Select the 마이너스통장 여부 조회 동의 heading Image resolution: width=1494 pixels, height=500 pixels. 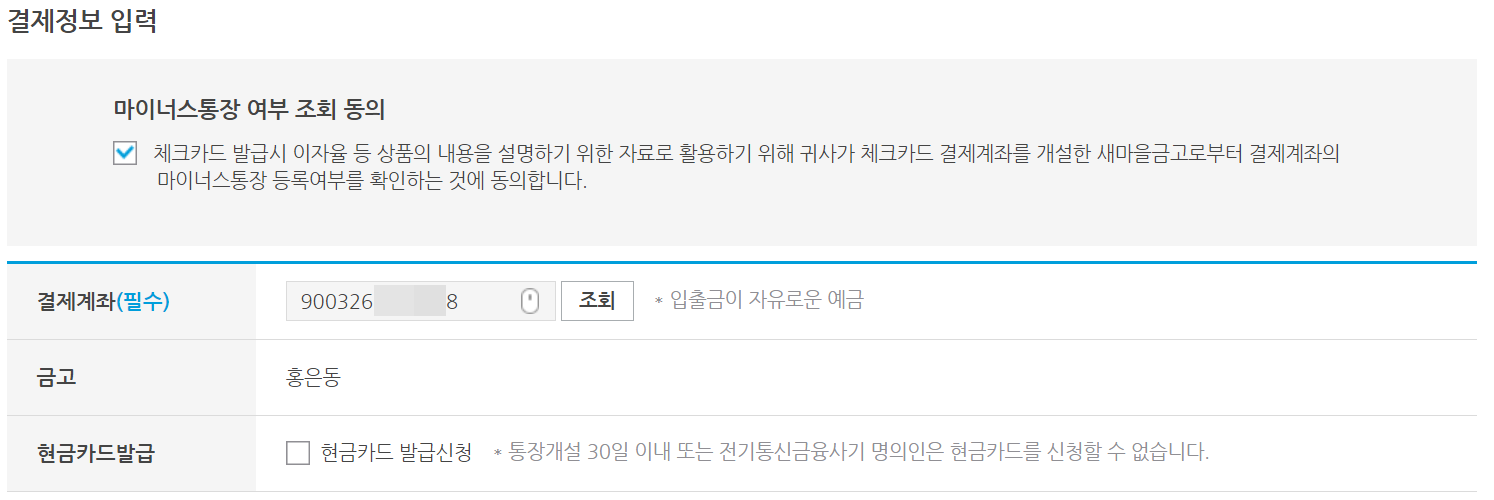pyautogui.click(x=250, y=109)
